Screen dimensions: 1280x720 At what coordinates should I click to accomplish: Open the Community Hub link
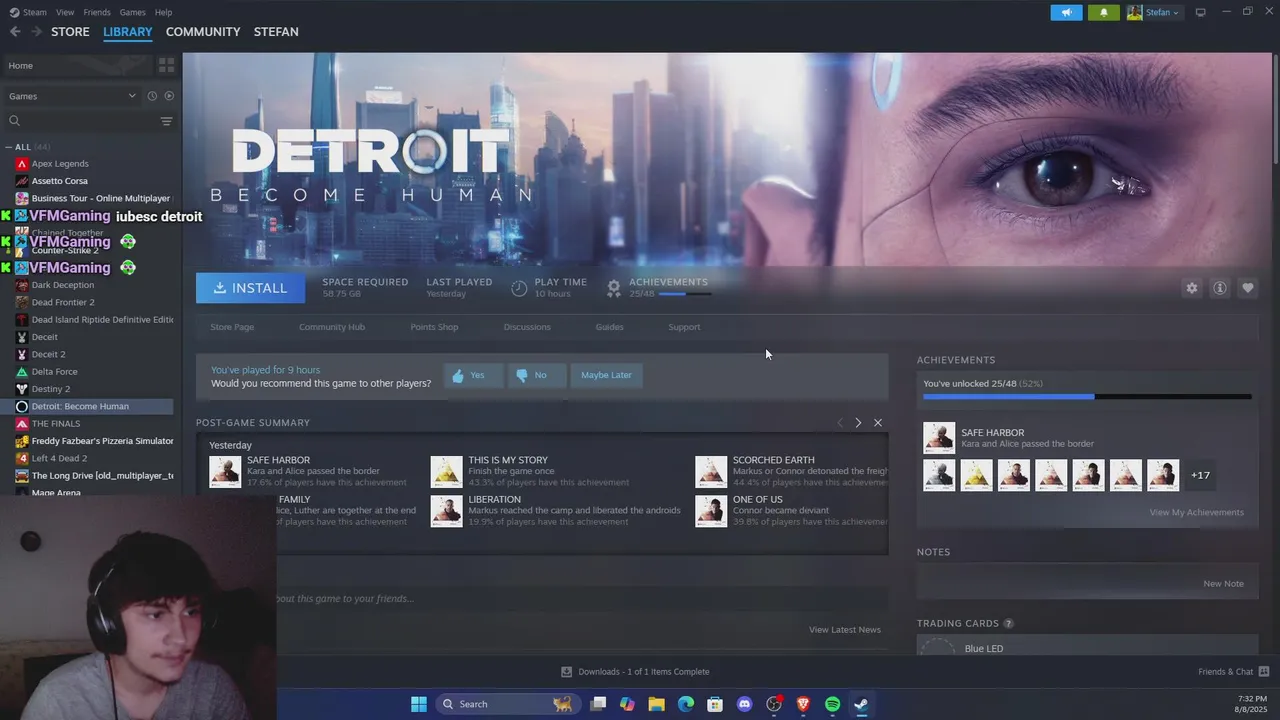(x=332, y=327)
